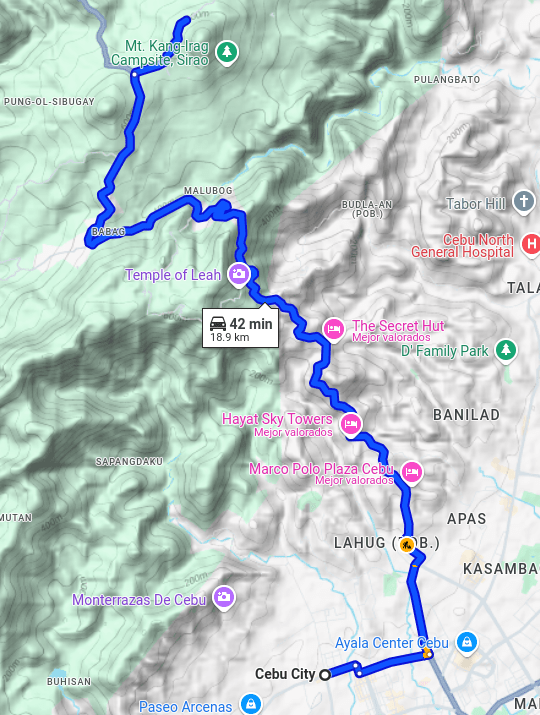
Task: Click the Monterrazas De Cebu camera pin
Action: [x=224, y=596]
